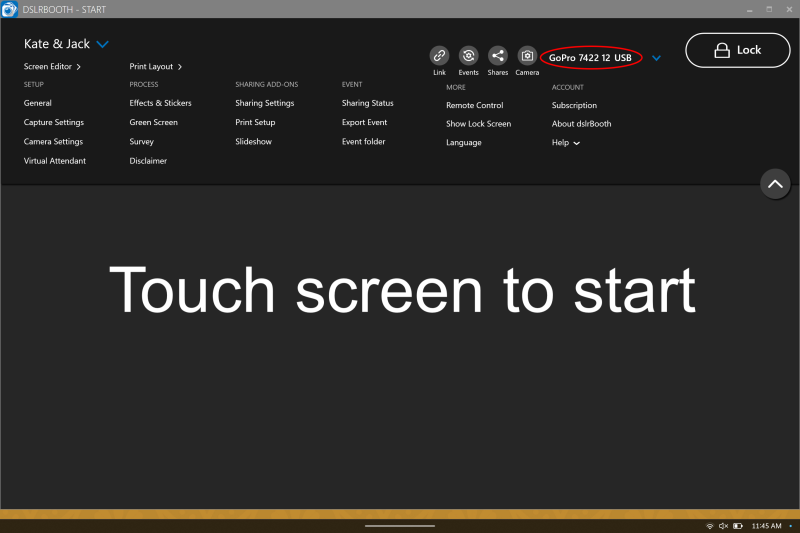Click the Lock button
Viewport: 800px width, 533px height.
pos(738,50)
